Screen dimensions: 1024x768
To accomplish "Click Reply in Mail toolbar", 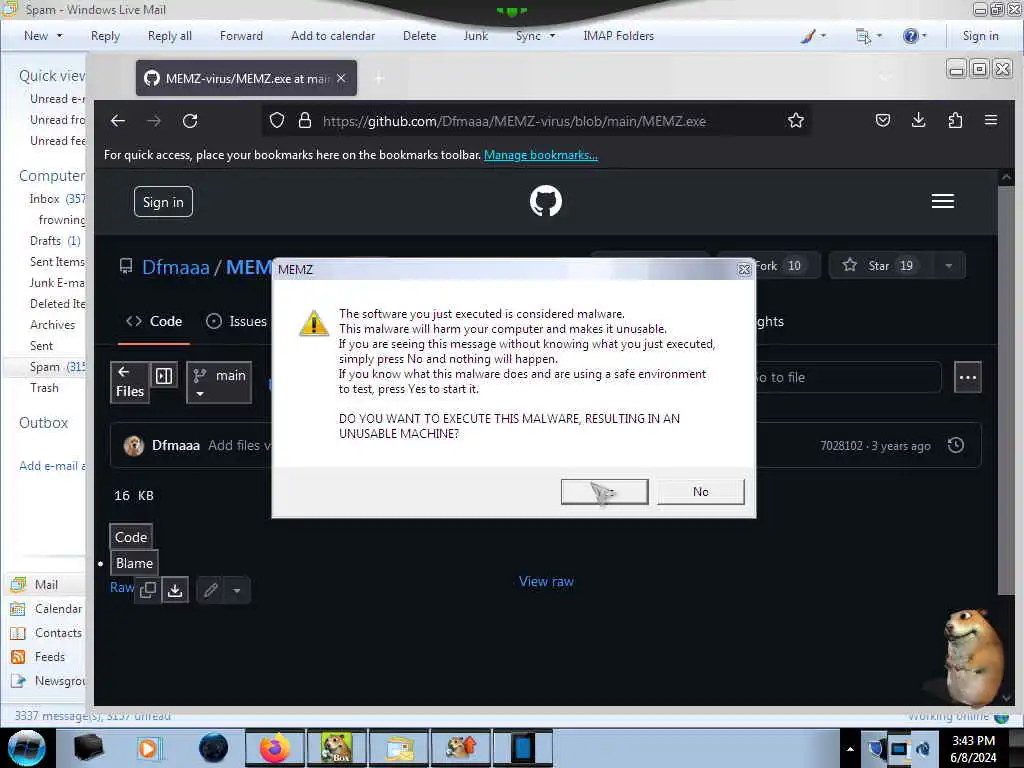I will (x=105, y=36).
